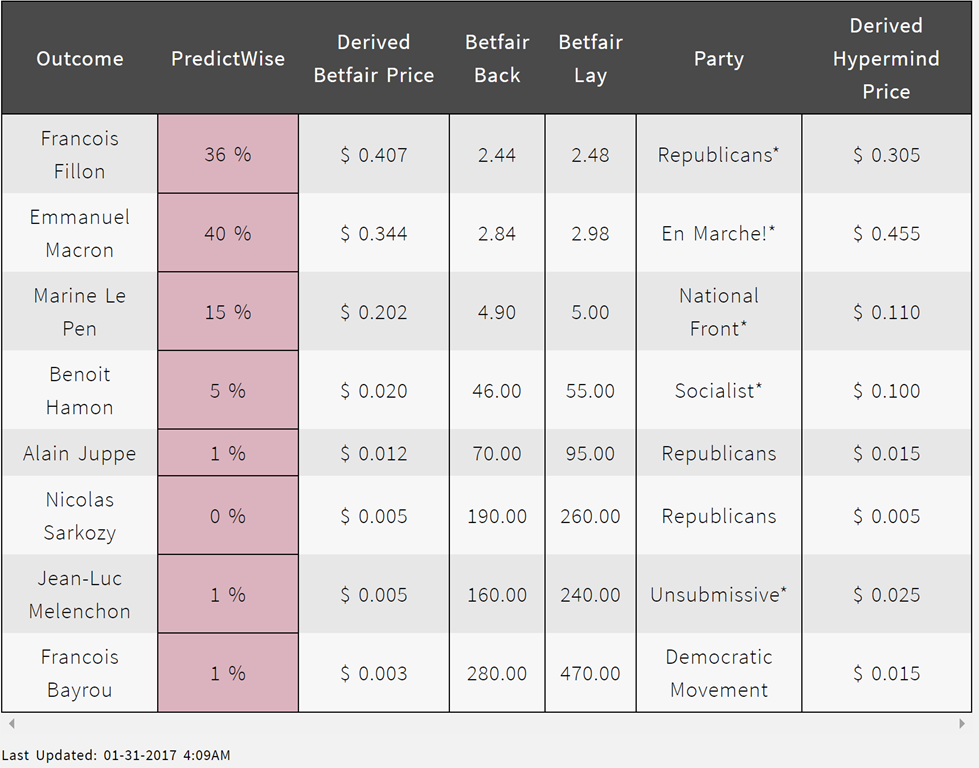Click the left scroll arrow of horizontal scrollbar

pyautogui.click(x=8, y=723)
